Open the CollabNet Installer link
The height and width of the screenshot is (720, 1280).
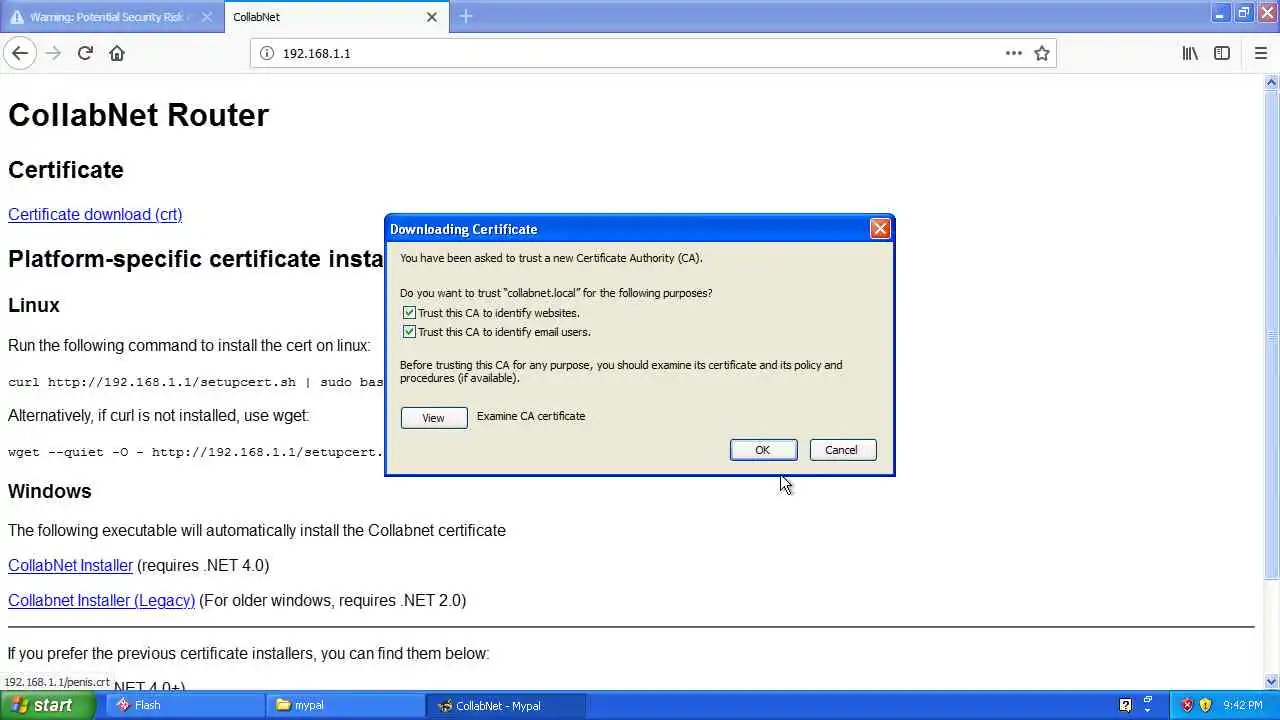click(70, 565)
